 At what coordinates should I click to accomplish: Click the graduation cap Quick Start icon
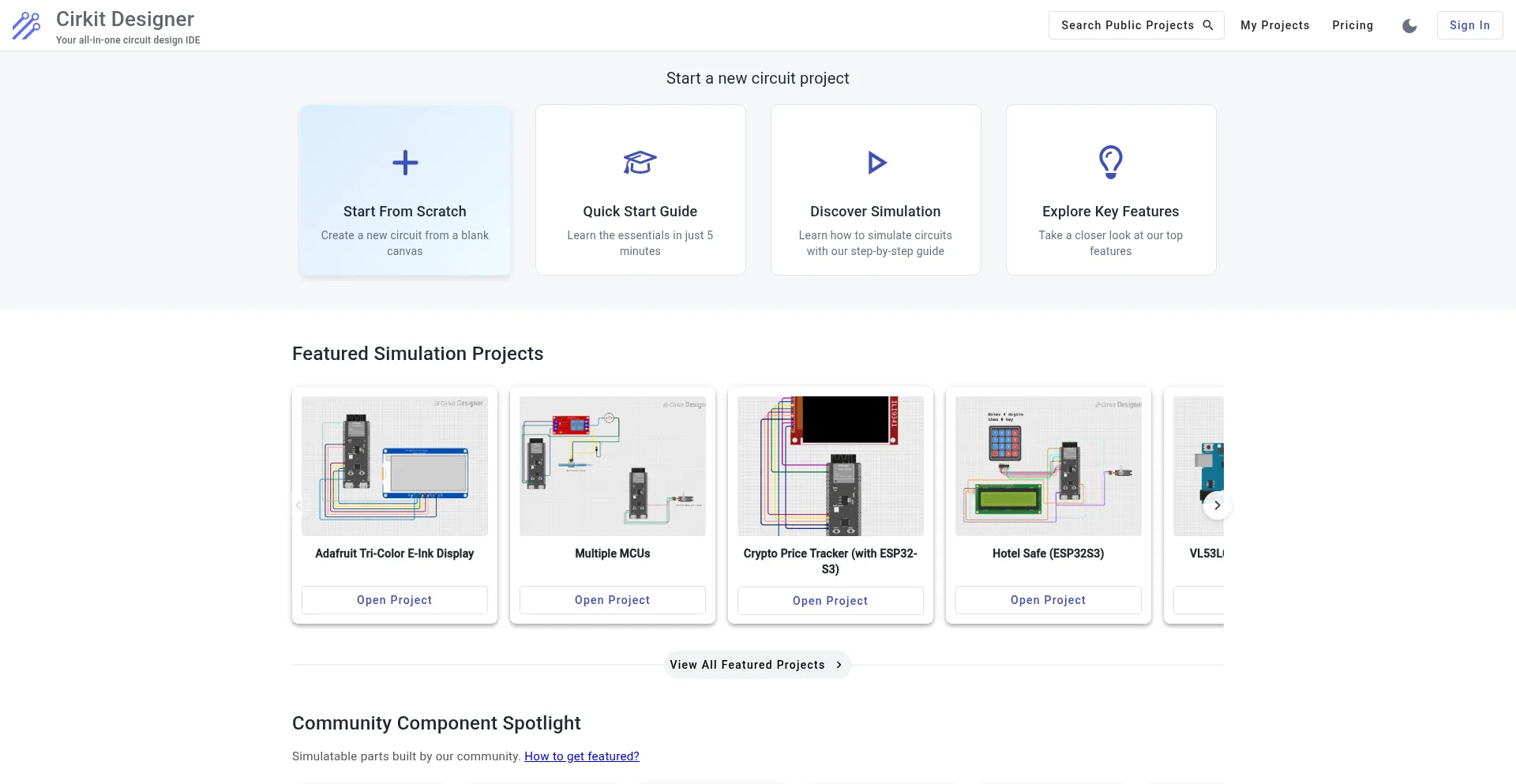pyautogui.click(x=640, y=163)
